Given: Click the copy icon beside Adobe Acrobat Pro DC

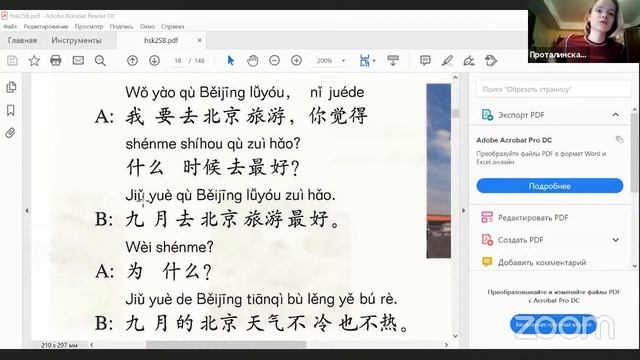Looking at the screenshot, I should (x=619, y=140).
